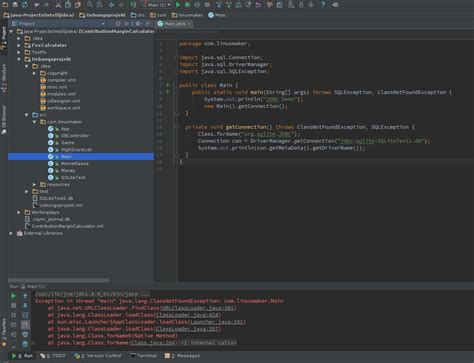The width and height of the screenshot is (474, 363).
Task: Click the Navigate Back arrow icon
Action: (111, 5)
